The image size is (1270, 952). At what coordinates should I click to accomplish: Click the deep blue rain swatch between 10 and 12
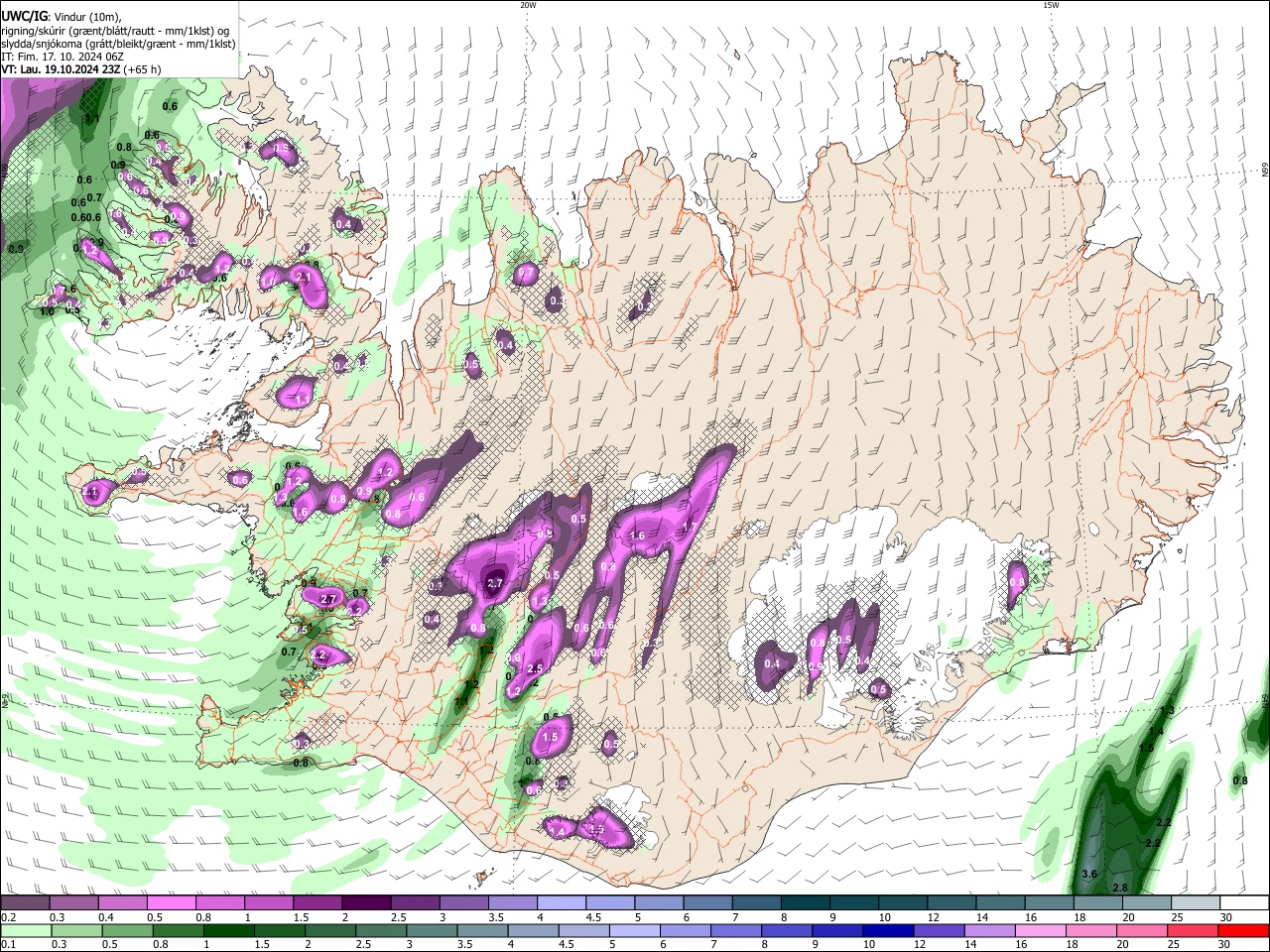[x=886, y=931]
